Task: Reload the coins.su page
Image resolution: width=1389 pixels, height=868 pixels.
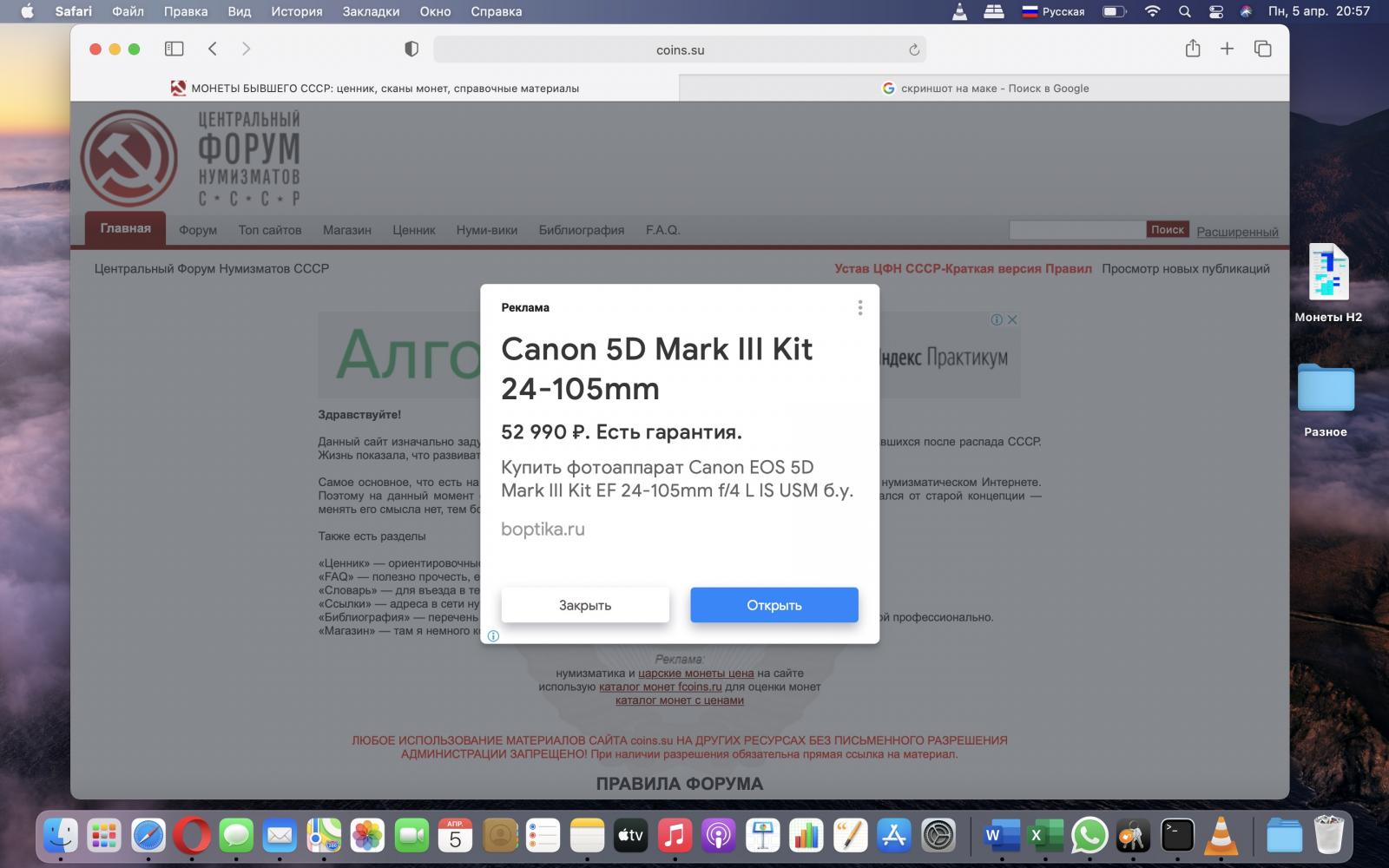Action: 913,50
